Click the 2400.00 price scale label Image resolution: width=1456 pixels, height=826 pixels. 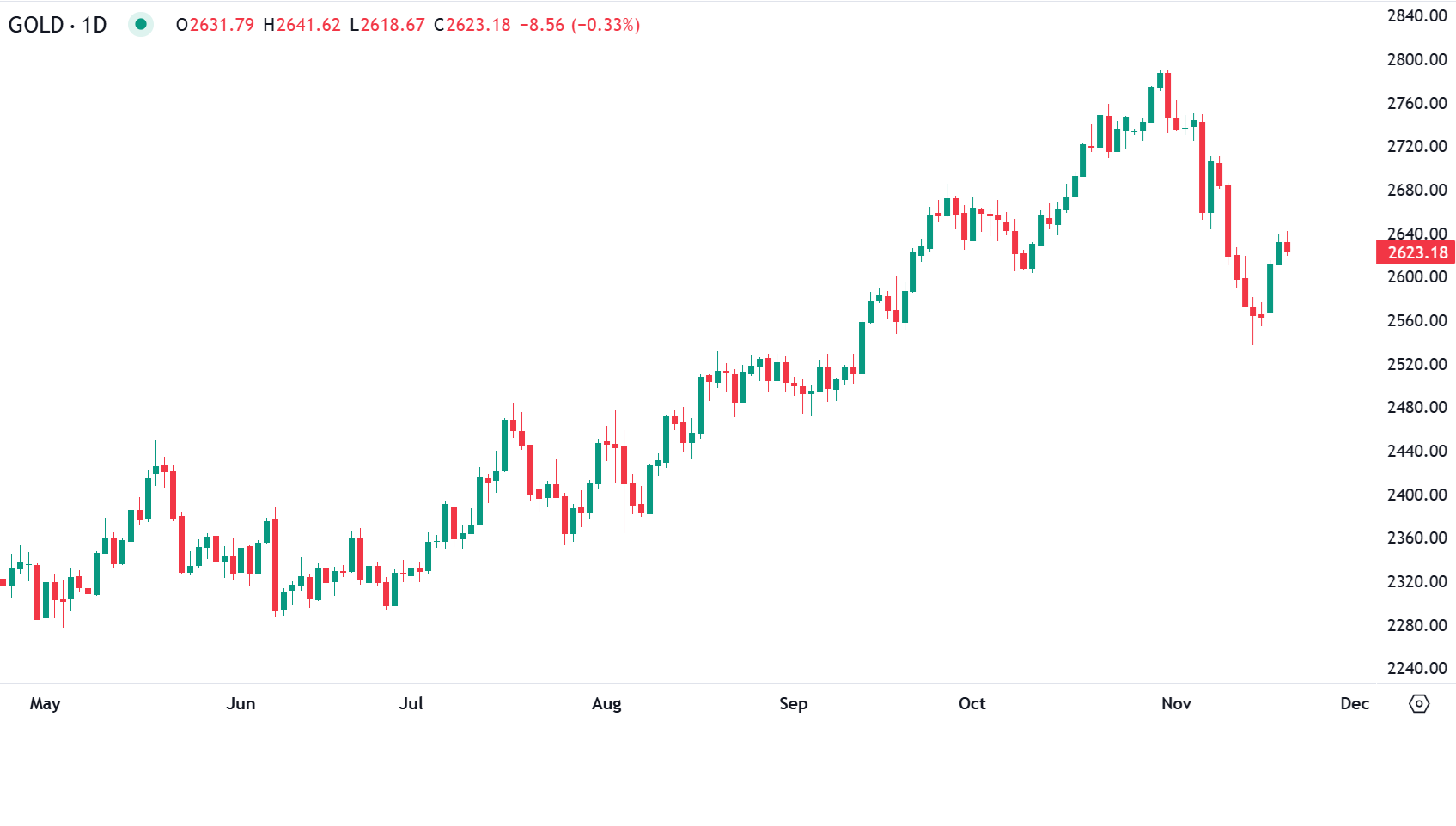(x=1416, y=495)
